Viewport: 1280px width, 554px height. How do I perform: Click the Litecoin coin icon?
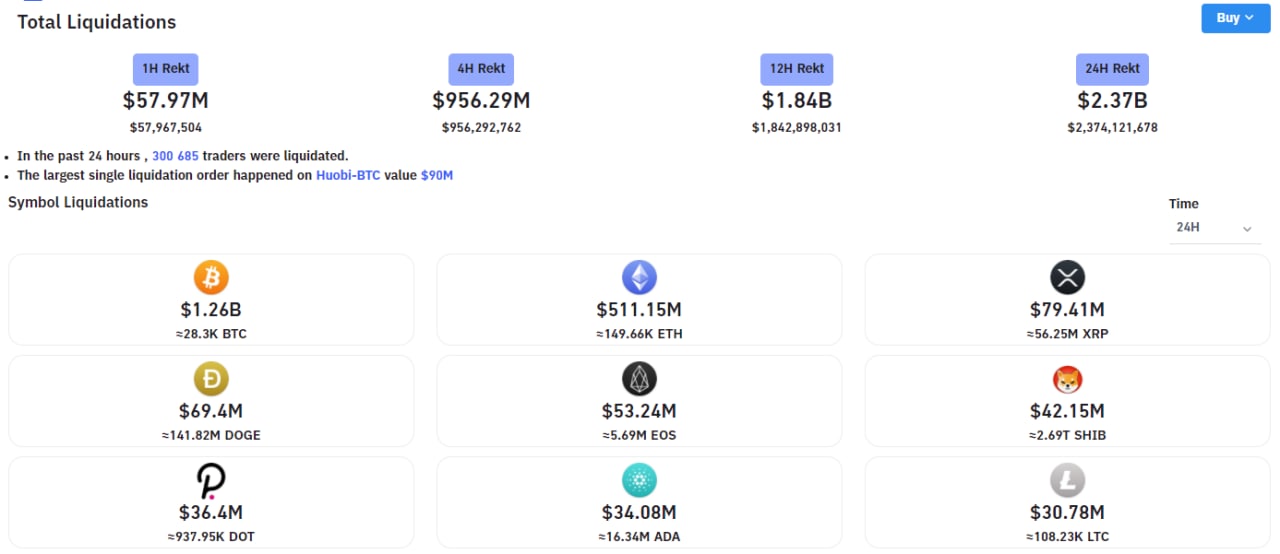(1067, 480)
